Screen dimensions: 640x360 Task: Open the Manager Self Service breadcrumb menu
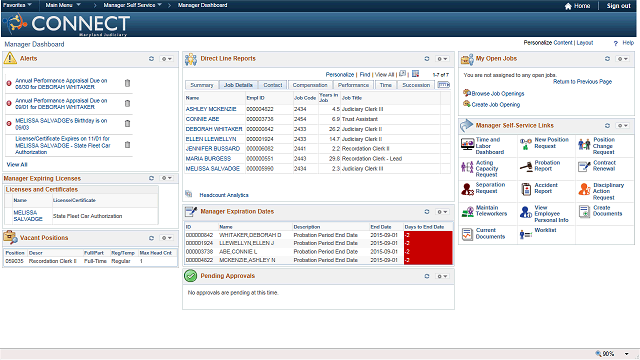[x=132, y=5]
